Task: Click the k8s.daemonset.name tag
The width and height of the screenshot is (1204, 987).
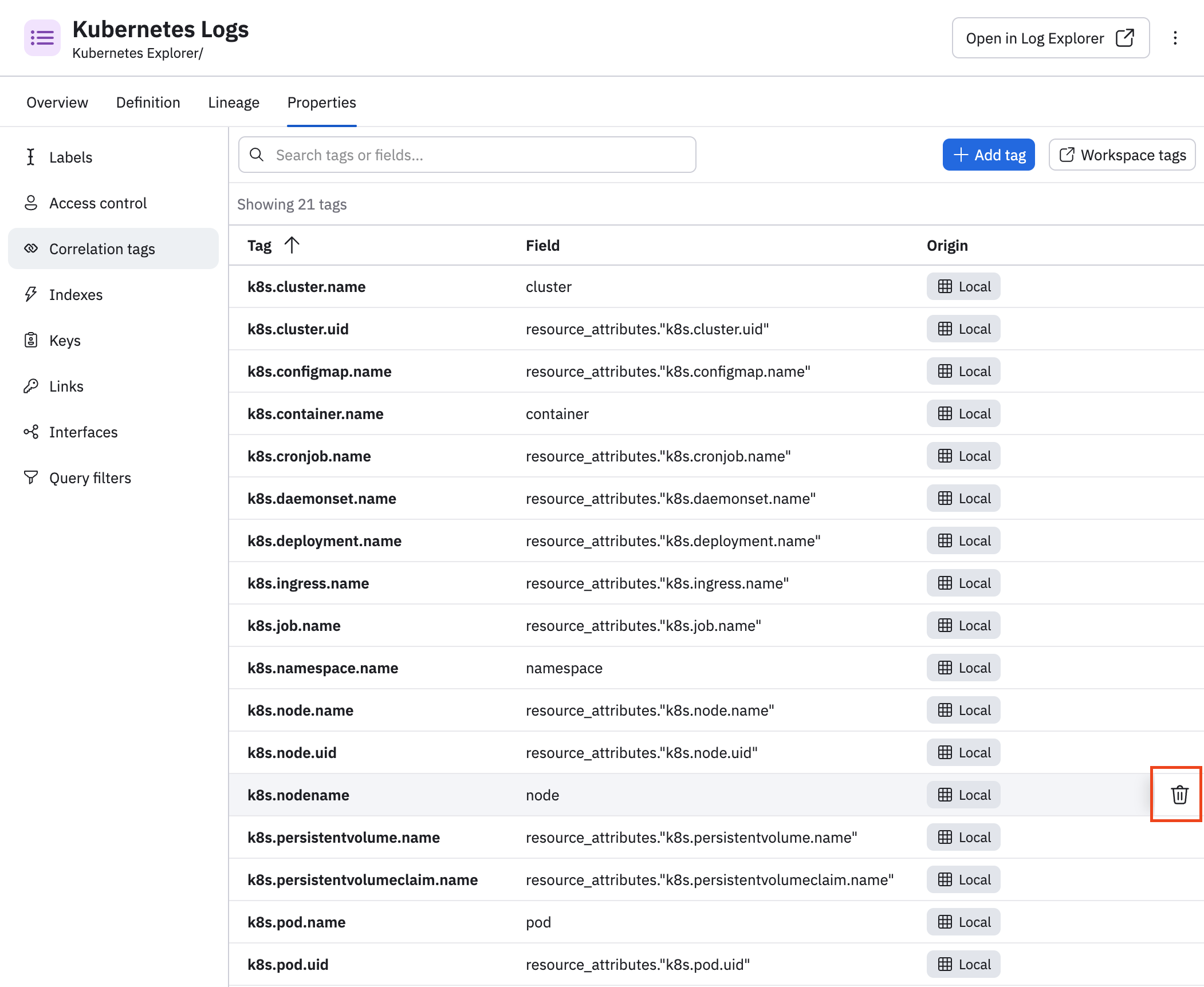Action: [x=321, y=498]
